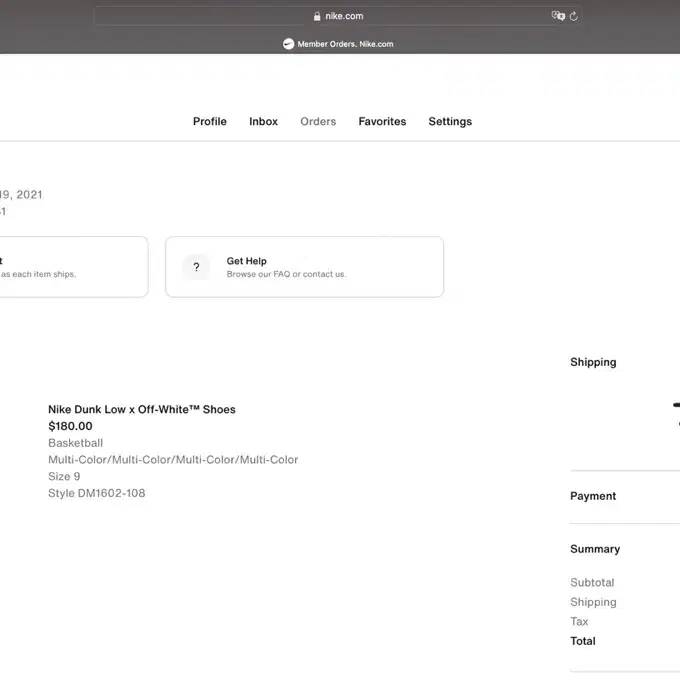
Task: Open the Inbox tab
Action: click(x=263, y=121)
